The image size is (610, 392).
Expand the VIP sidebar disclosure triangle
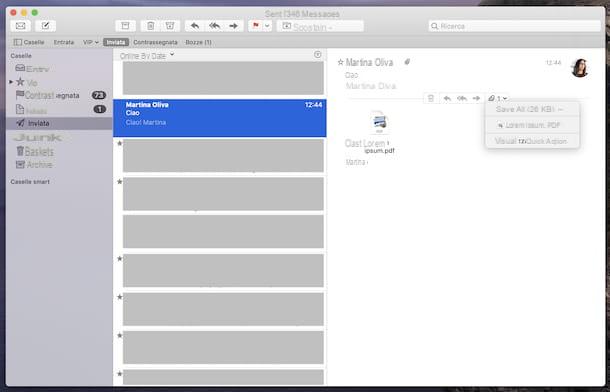(11, 82)
